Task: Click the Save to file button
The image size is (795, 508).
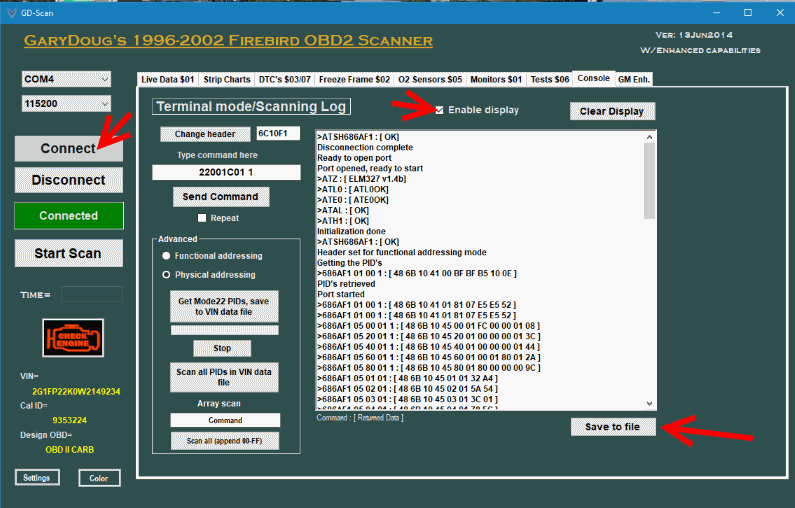Action: point(613,427)
